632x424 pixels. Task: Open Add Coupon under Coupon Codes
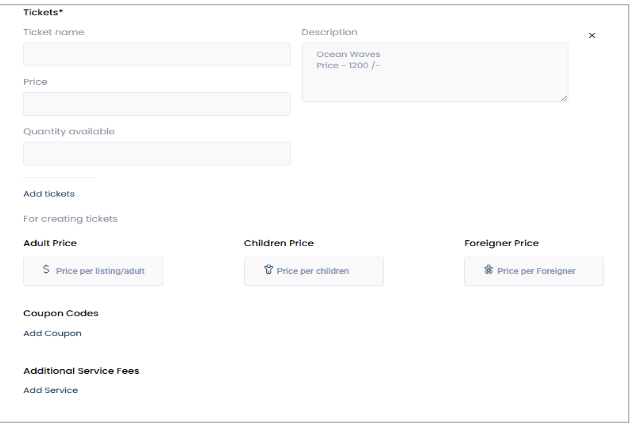[52, 333]
